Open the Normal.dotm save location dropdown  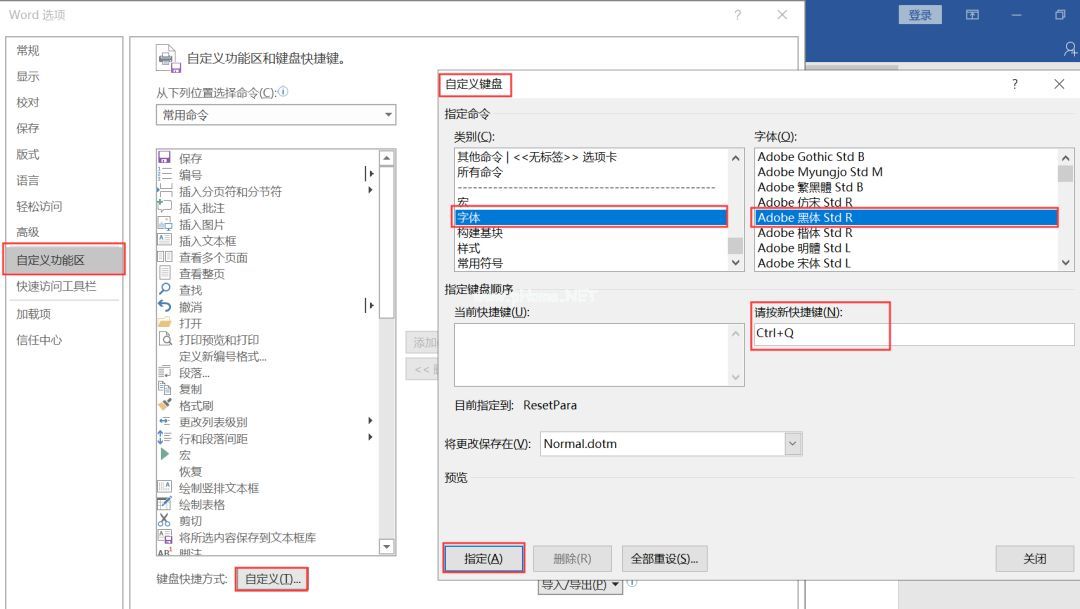(x=793, y=443)
